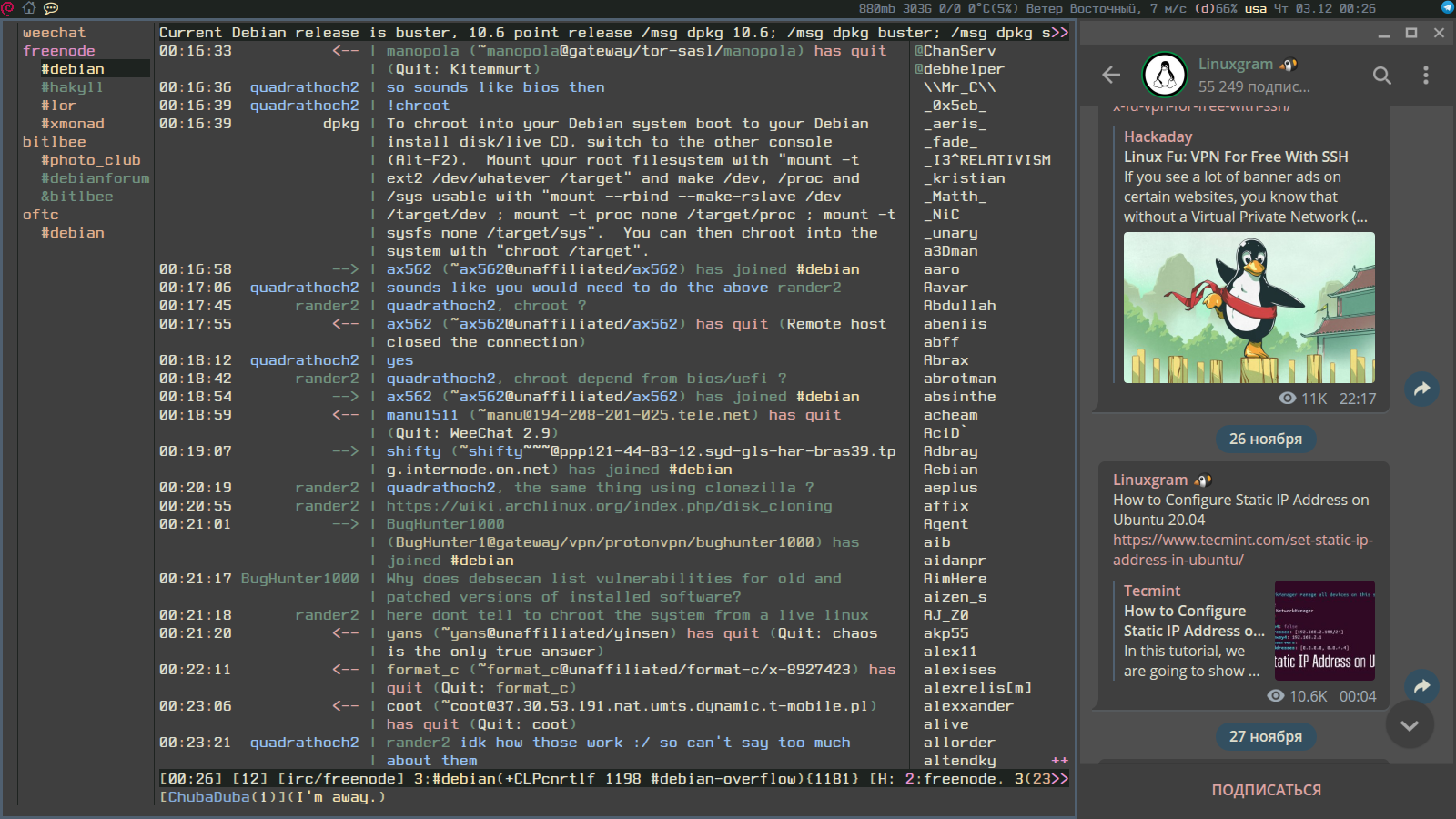
Task: Open the tecmint.com static IP link
Action: coord(1242,550)
